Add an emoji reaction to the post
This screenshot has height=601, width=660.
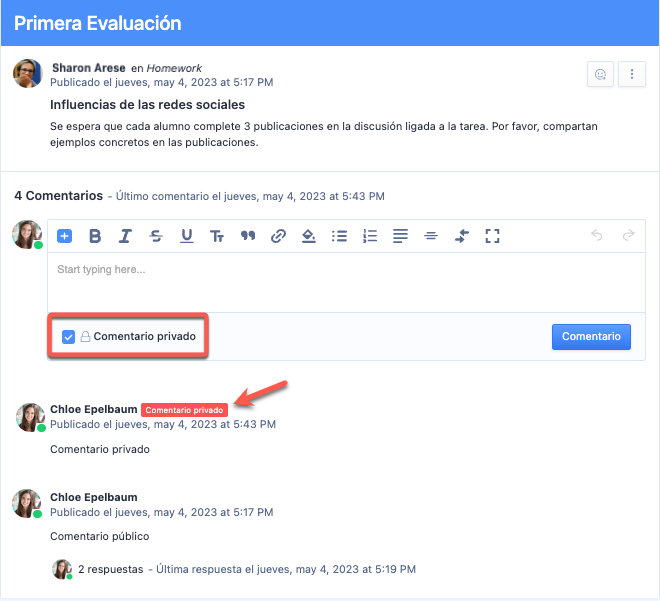coord(600,74)
